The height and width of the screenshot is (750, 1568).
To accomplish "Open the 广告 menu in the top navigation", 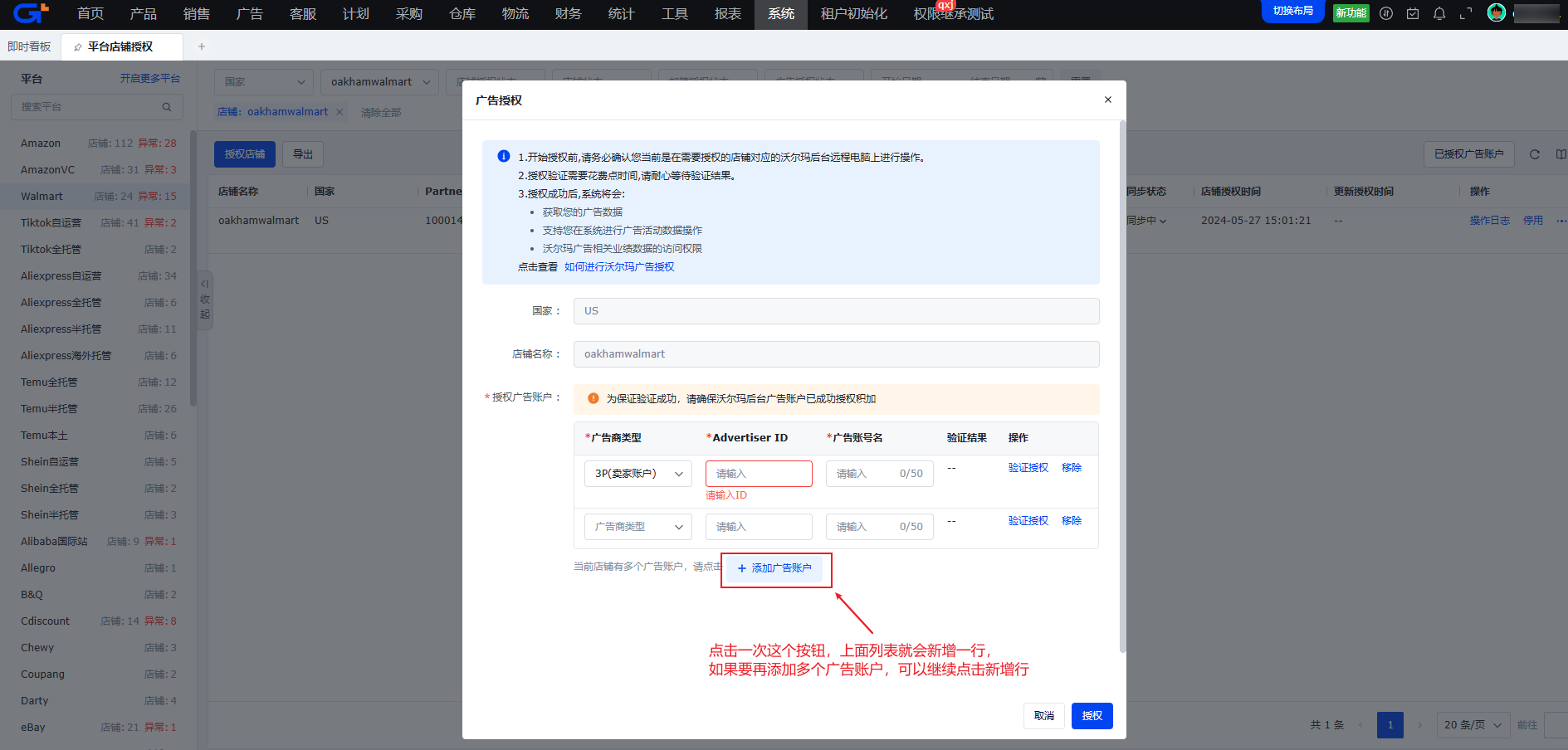I will (x=250, y=14).
